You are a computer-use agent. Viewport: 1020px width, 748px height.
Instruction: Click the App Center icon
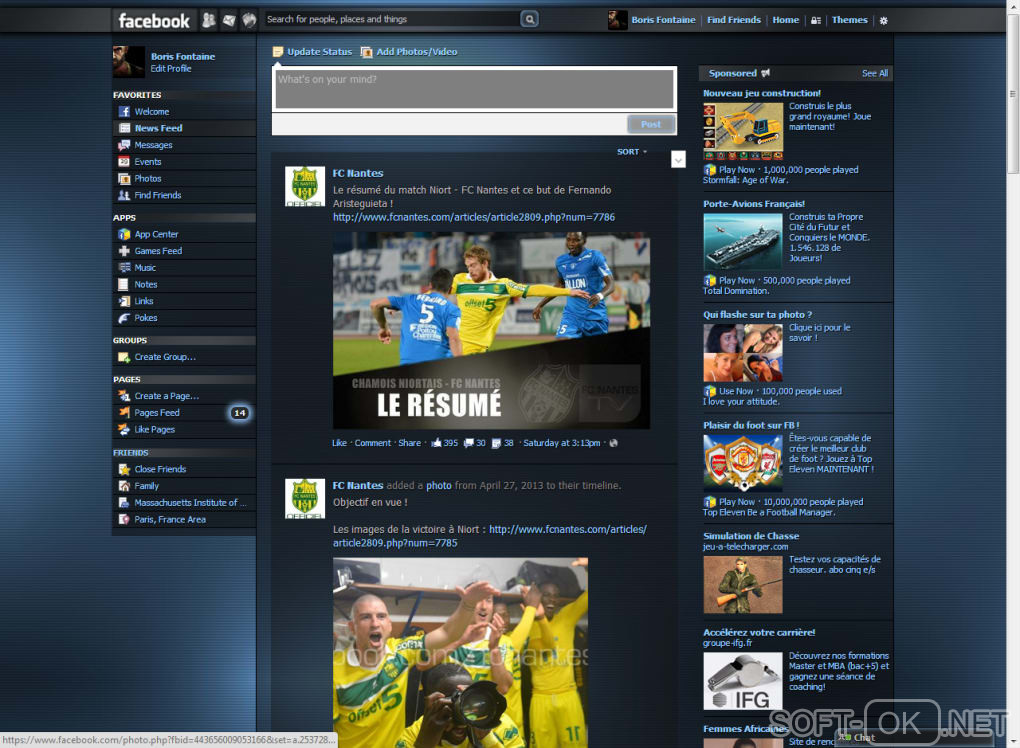pos(124,234)
